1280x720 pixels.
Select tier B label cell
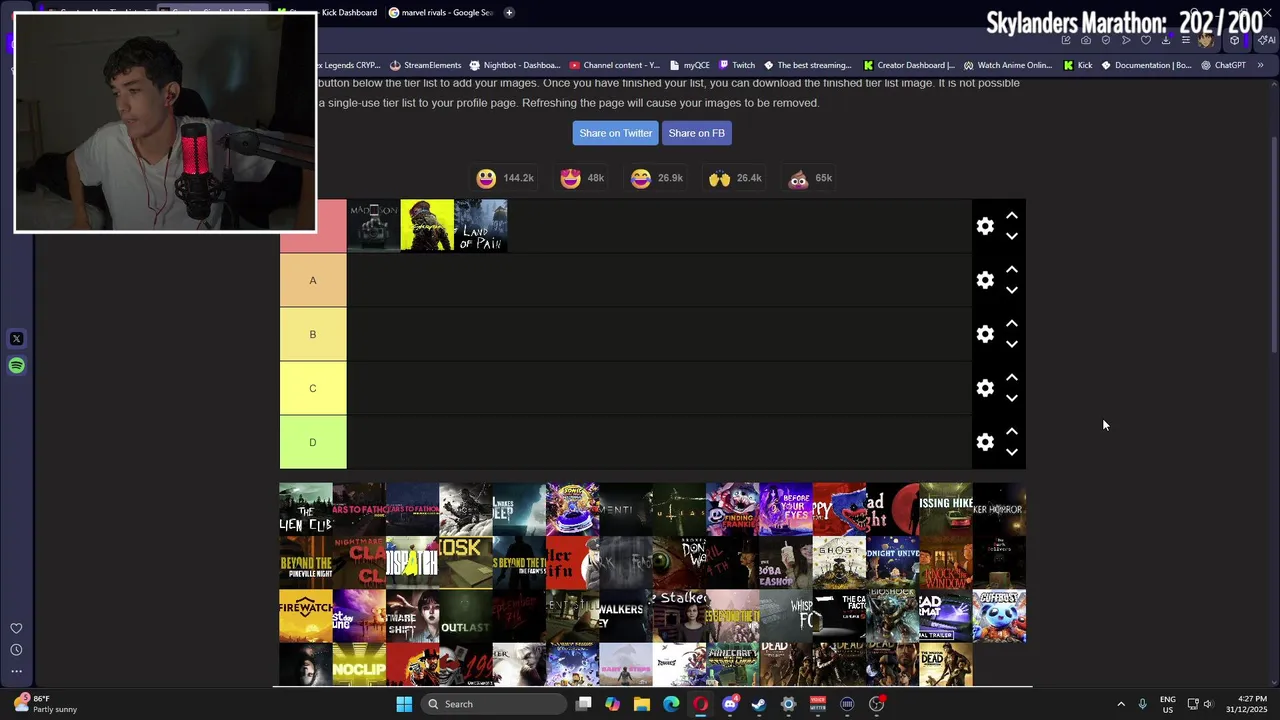tap(313, 334)
